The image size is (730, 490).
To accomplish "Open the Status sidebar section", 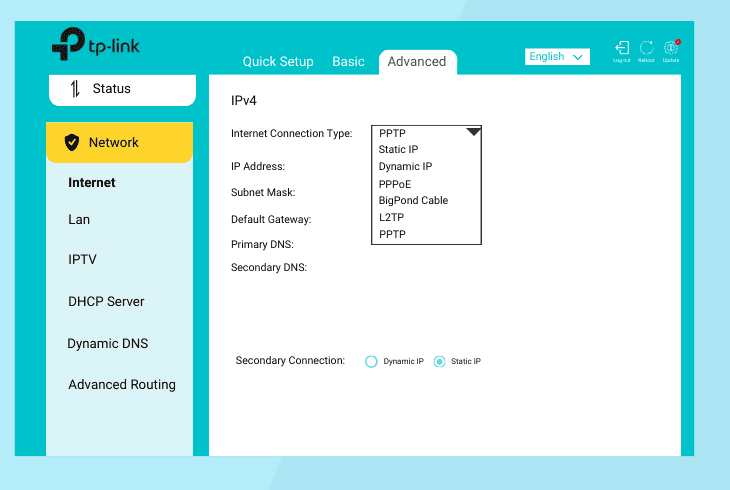I will click(122, 90).
